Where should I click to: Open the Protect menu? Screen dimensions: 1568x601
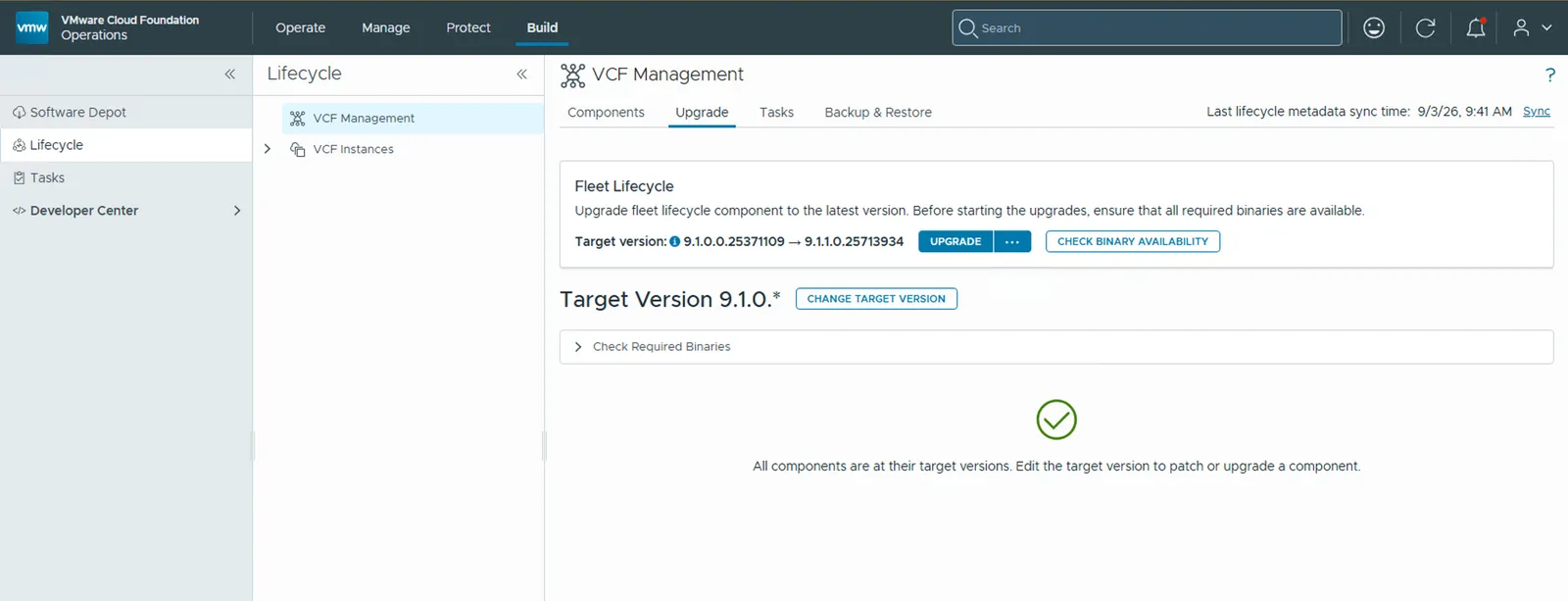[468, 27]
